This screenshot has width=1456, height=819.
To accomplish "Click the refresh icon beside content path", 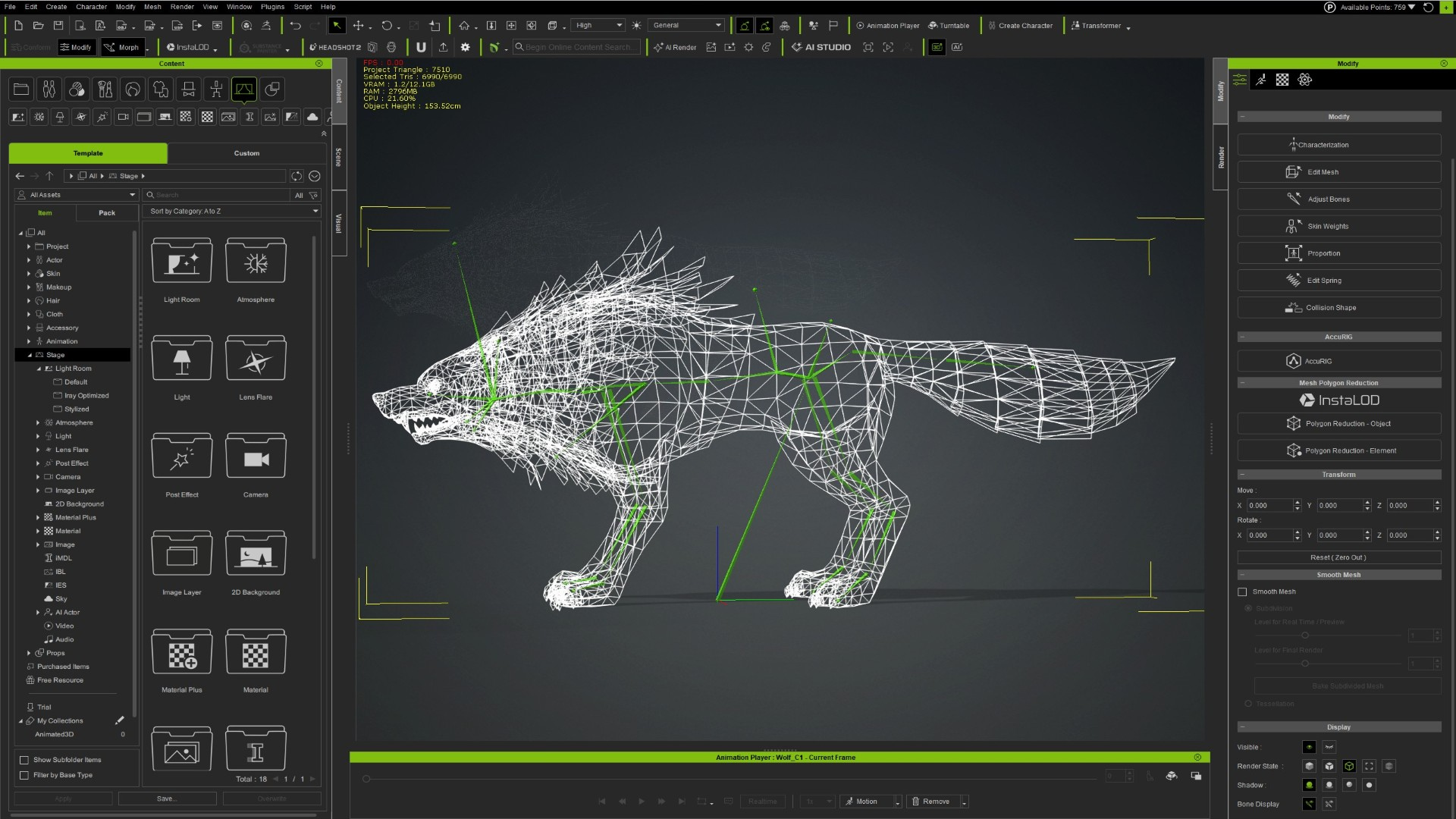I will 297,176.
